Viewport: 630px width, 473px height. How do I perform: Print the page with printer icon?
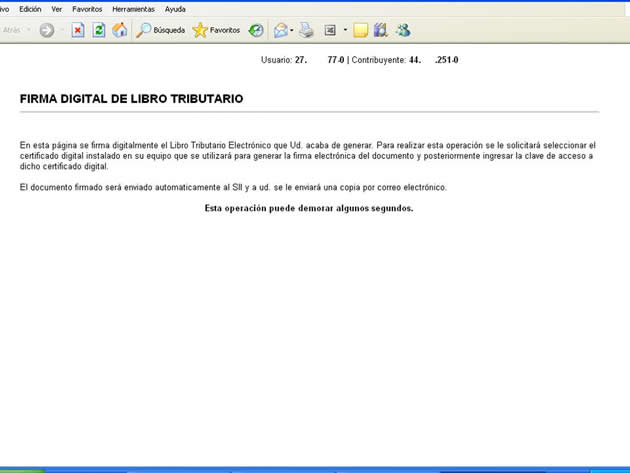(x=306, y=30)
